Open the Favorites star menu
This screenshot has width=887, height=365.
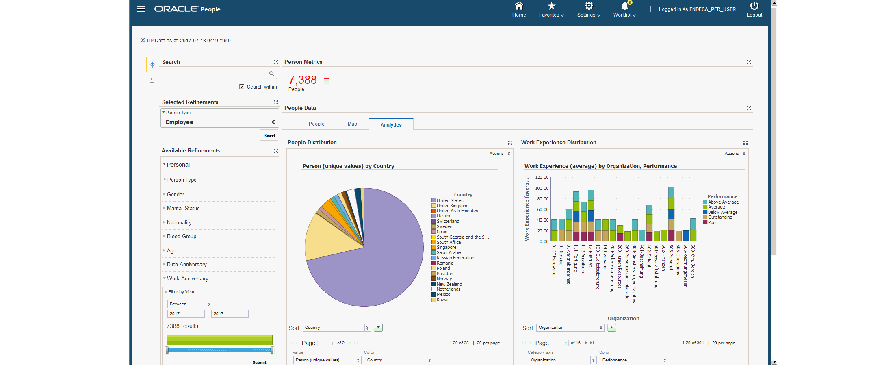(x=552, y=10)
